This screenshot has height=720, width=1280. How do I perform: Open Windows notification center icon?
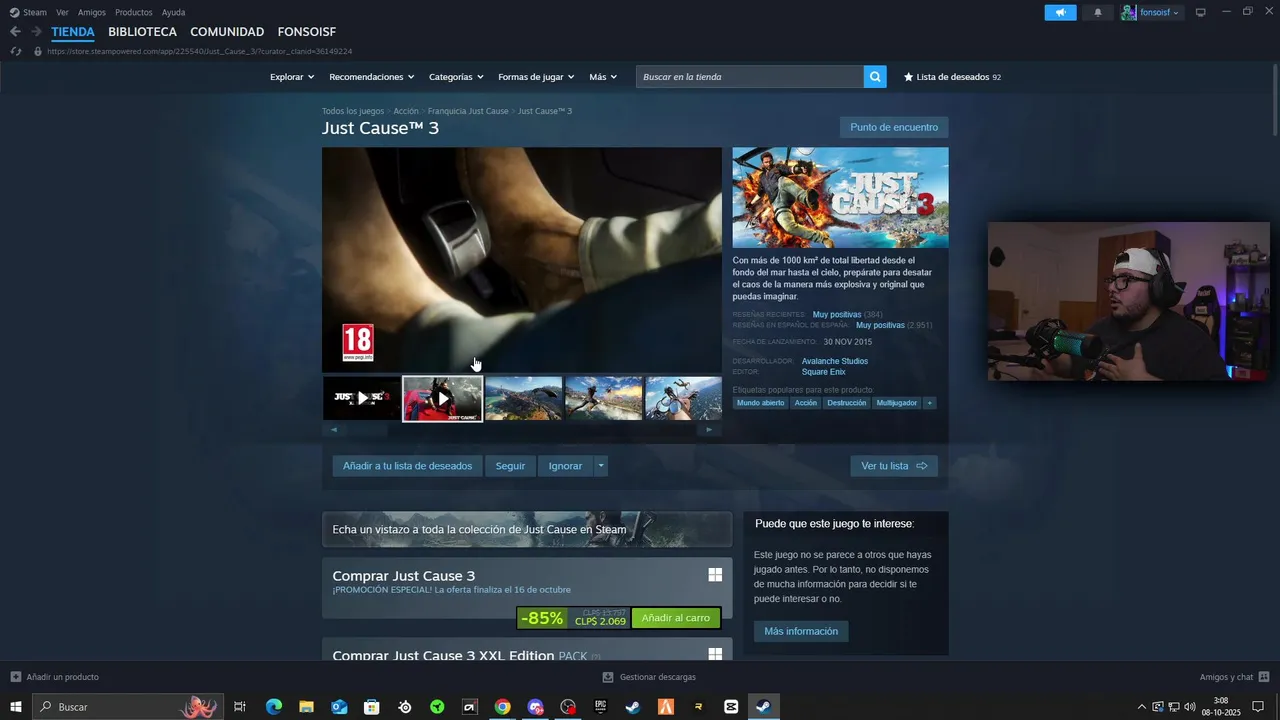(1258, 707)
